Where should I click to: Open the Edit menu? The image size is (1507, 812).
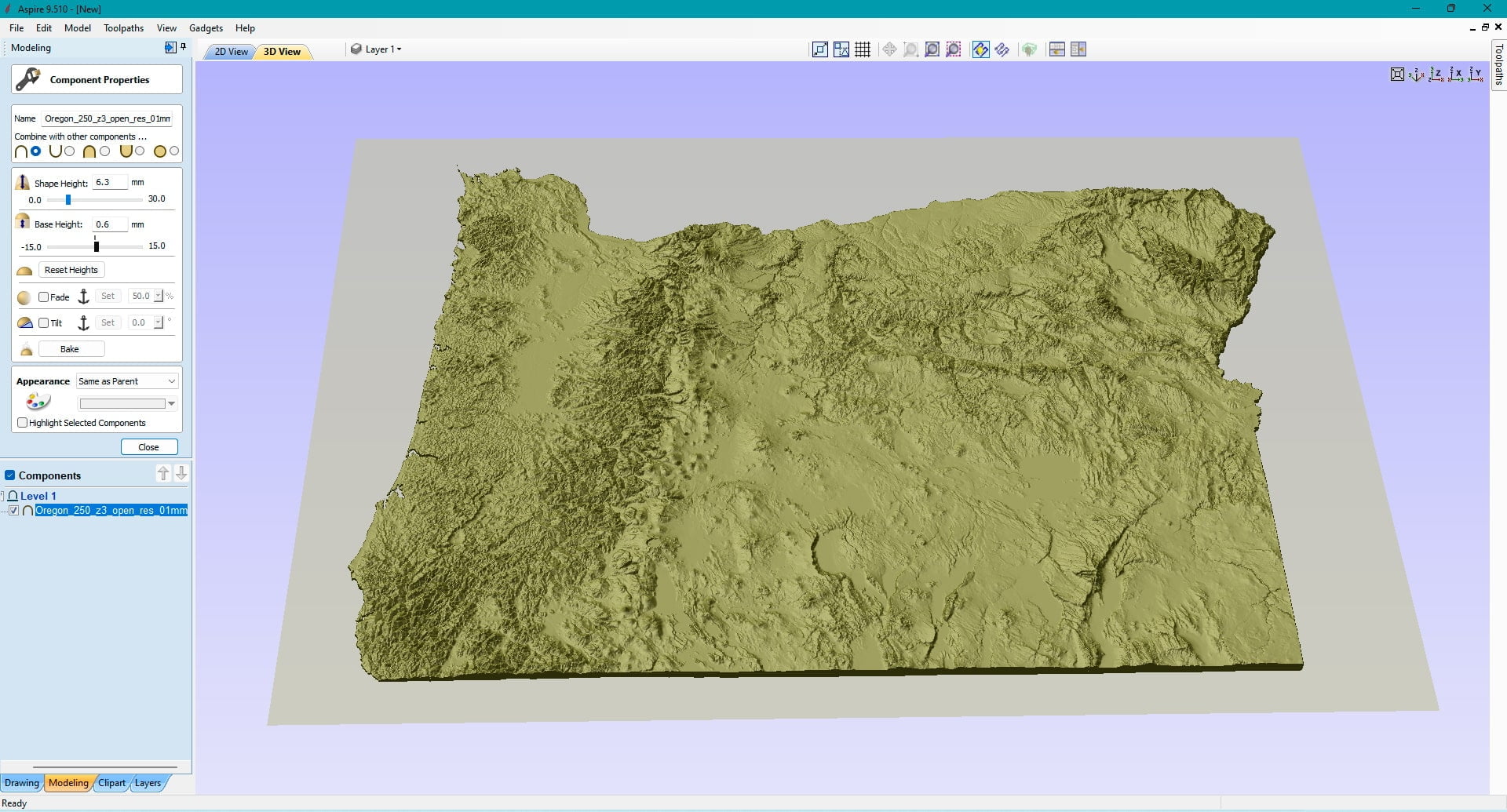[x=44, y=28]
